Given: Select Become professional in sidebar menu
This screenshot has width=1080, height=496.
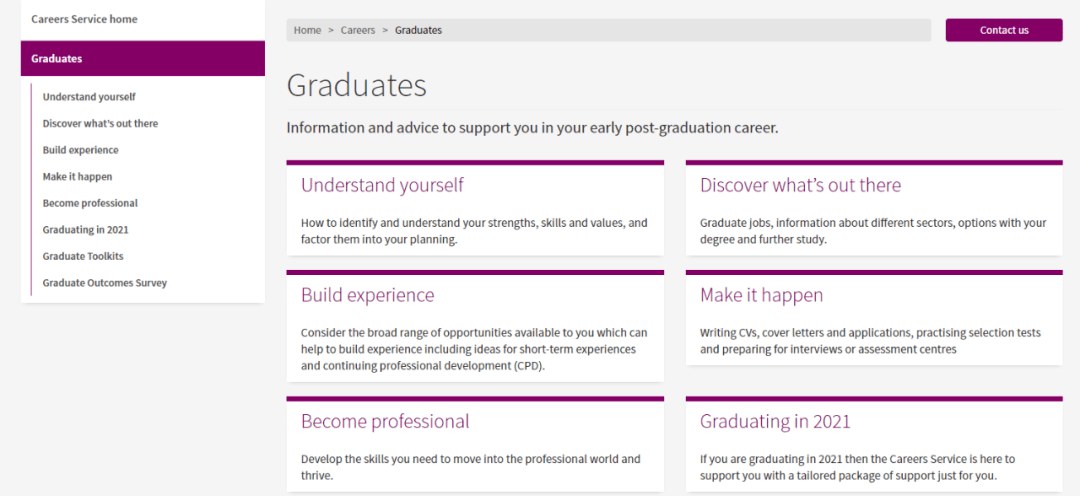Looking at the screenshot, I should coord(90,203).
